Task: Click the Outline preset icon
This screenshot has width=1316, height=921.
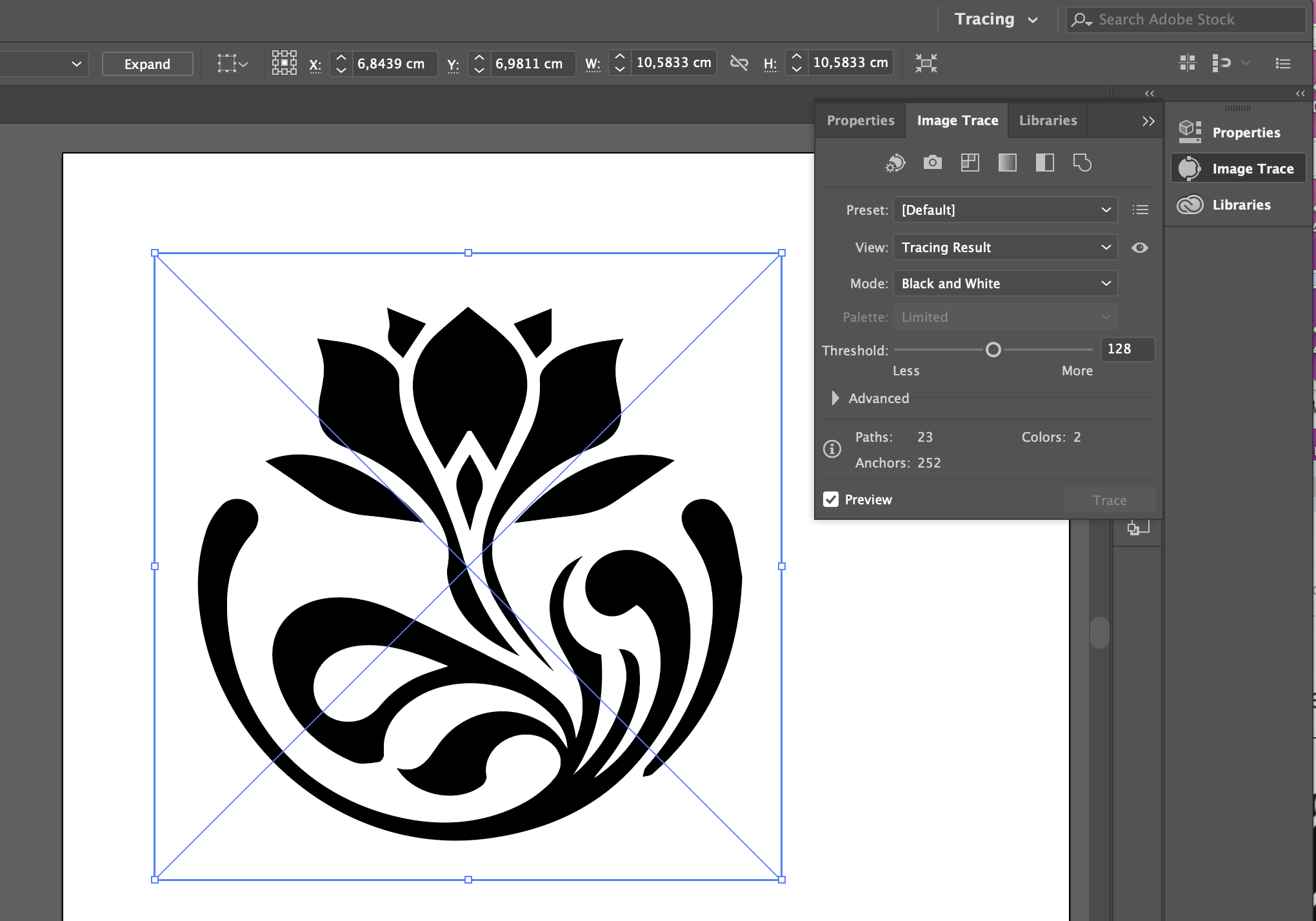Action: (x=1082, y=163)
